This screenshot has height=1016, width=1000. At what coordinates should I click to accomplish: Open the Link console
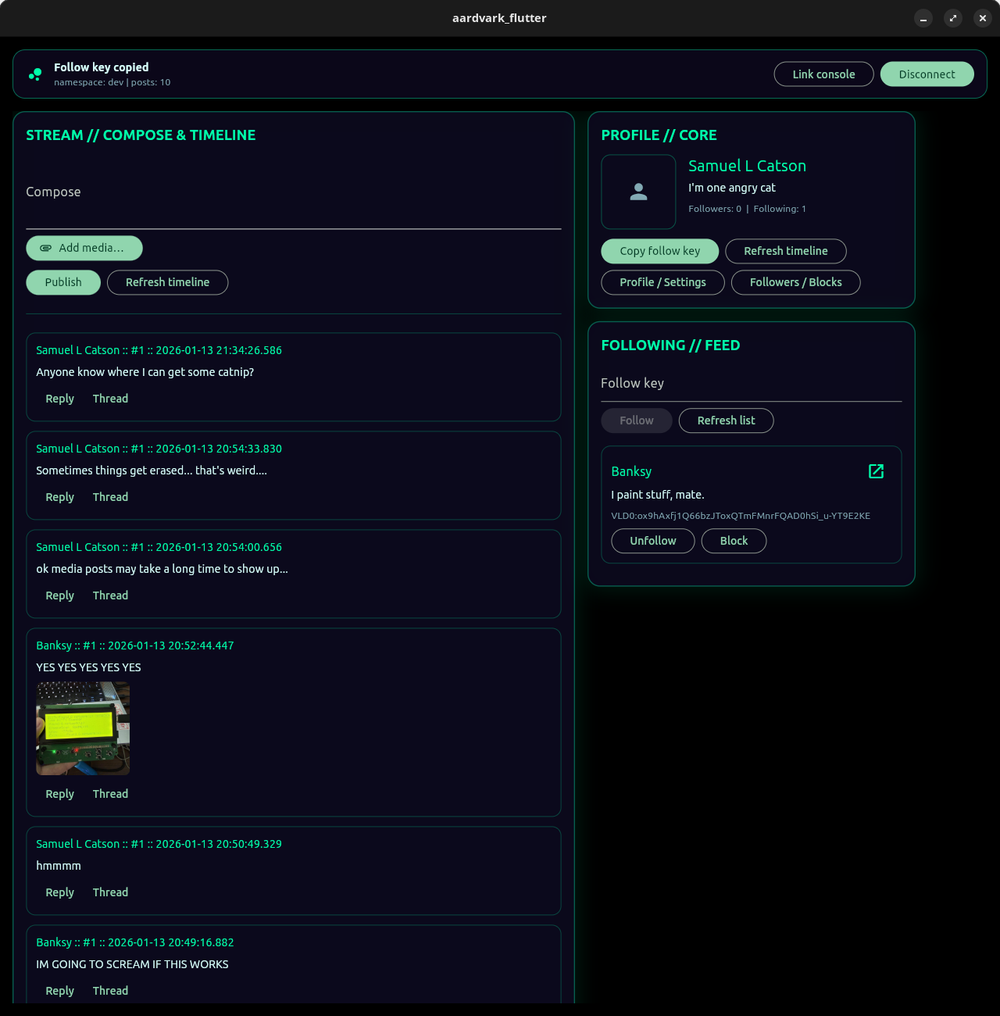[x=823, y=74]
